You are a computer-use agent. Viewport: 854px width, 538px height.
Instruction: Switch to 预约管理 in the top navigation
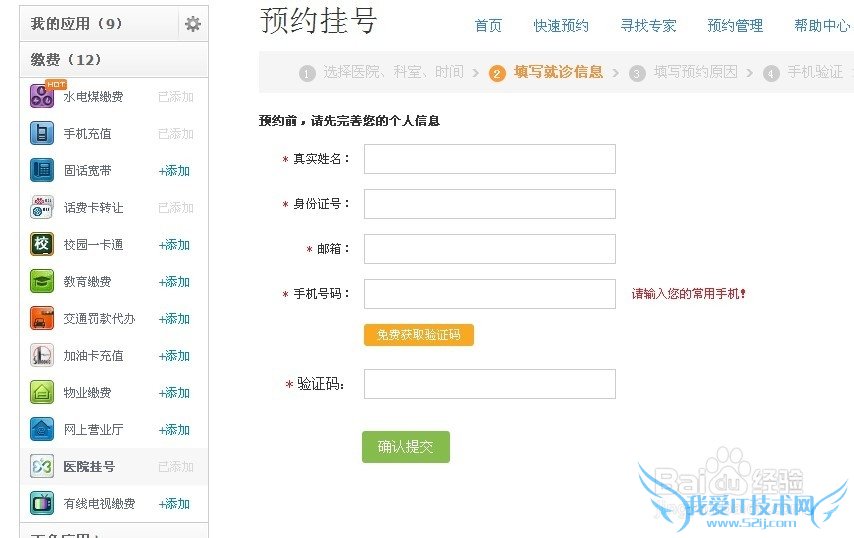pyautogui.click(x=735, y=26)
